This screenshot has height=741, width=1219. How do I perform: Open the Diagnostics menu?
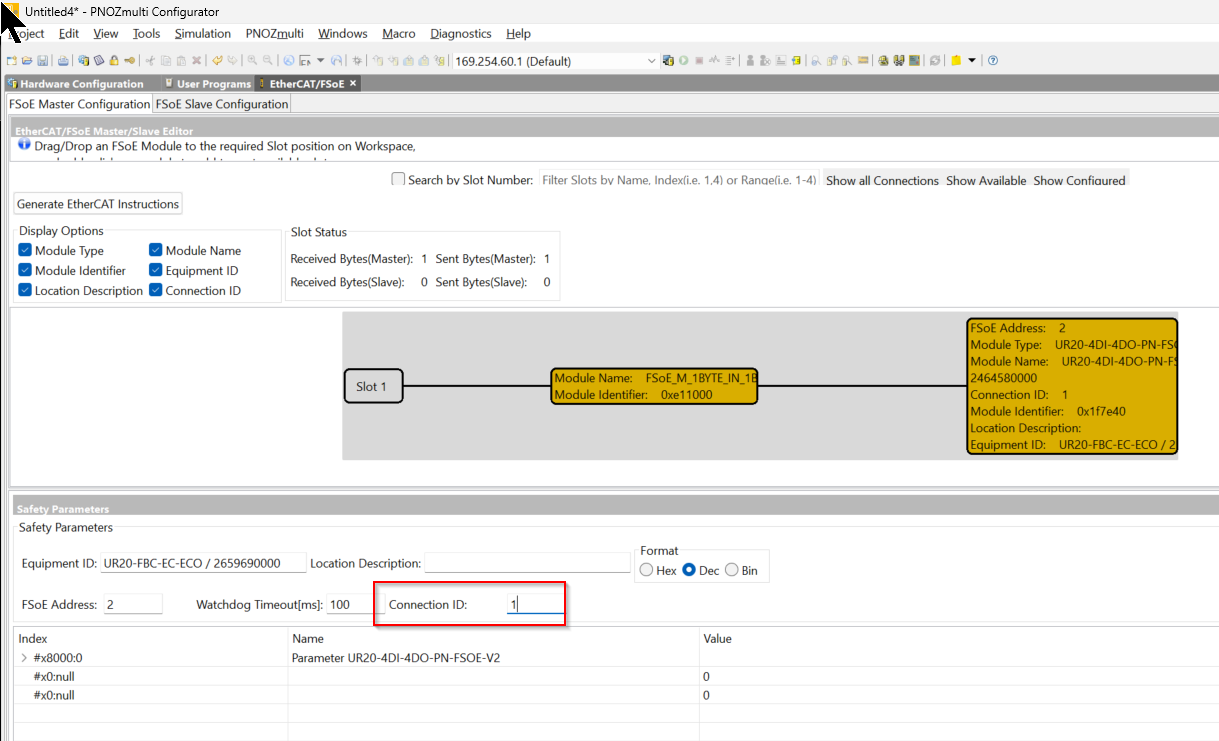(x=461, y=34)
